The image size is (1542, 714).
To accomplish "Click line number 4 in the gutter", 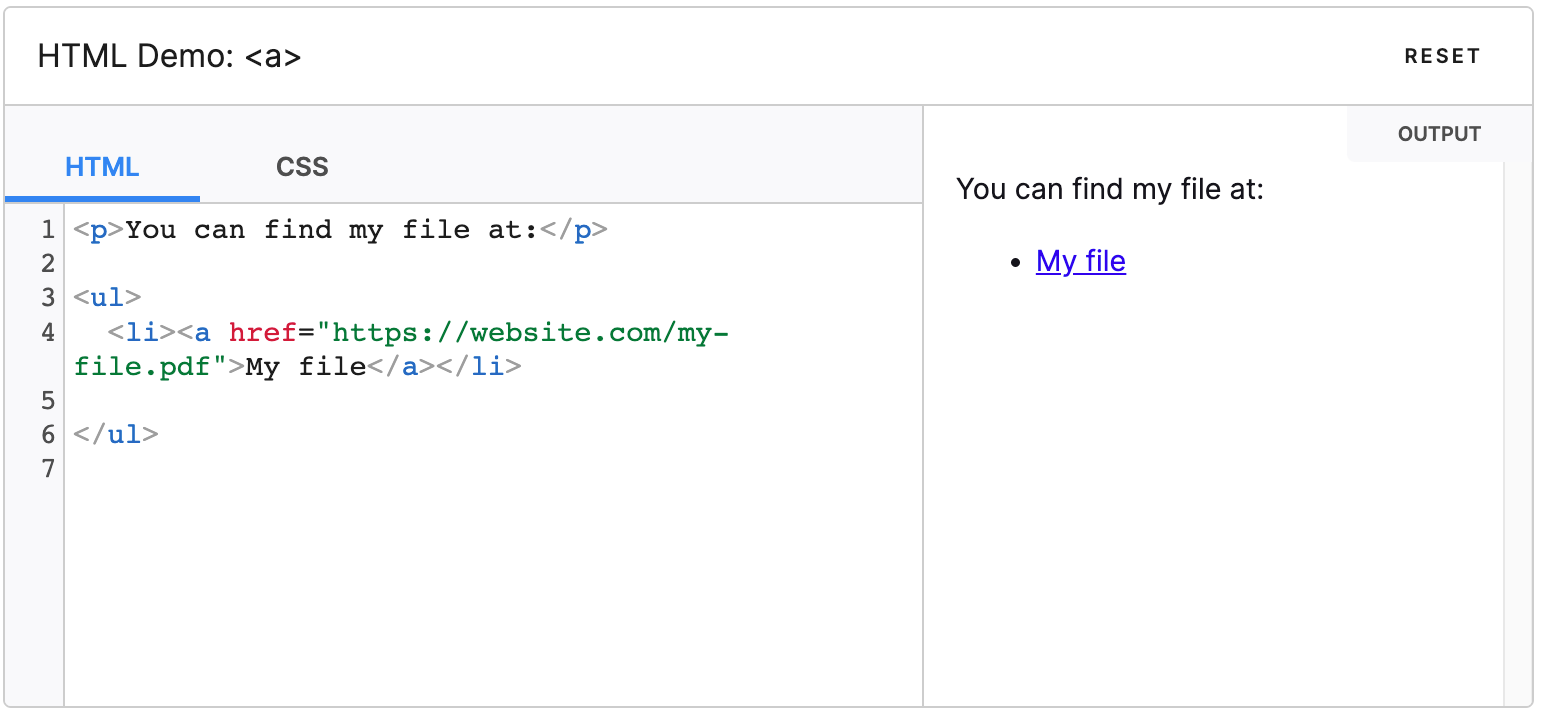I will click(x=48, y=332).
